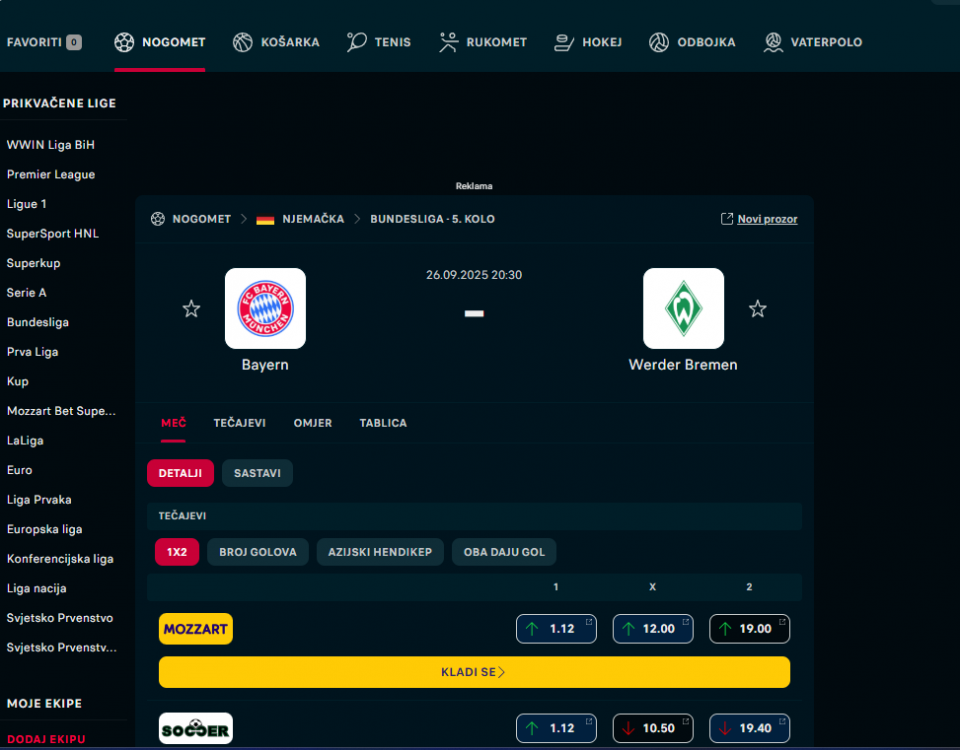This screenshot has width=960, height=750.
Task: Click the Novi prozor external window icon
Action: coord(727,219)
